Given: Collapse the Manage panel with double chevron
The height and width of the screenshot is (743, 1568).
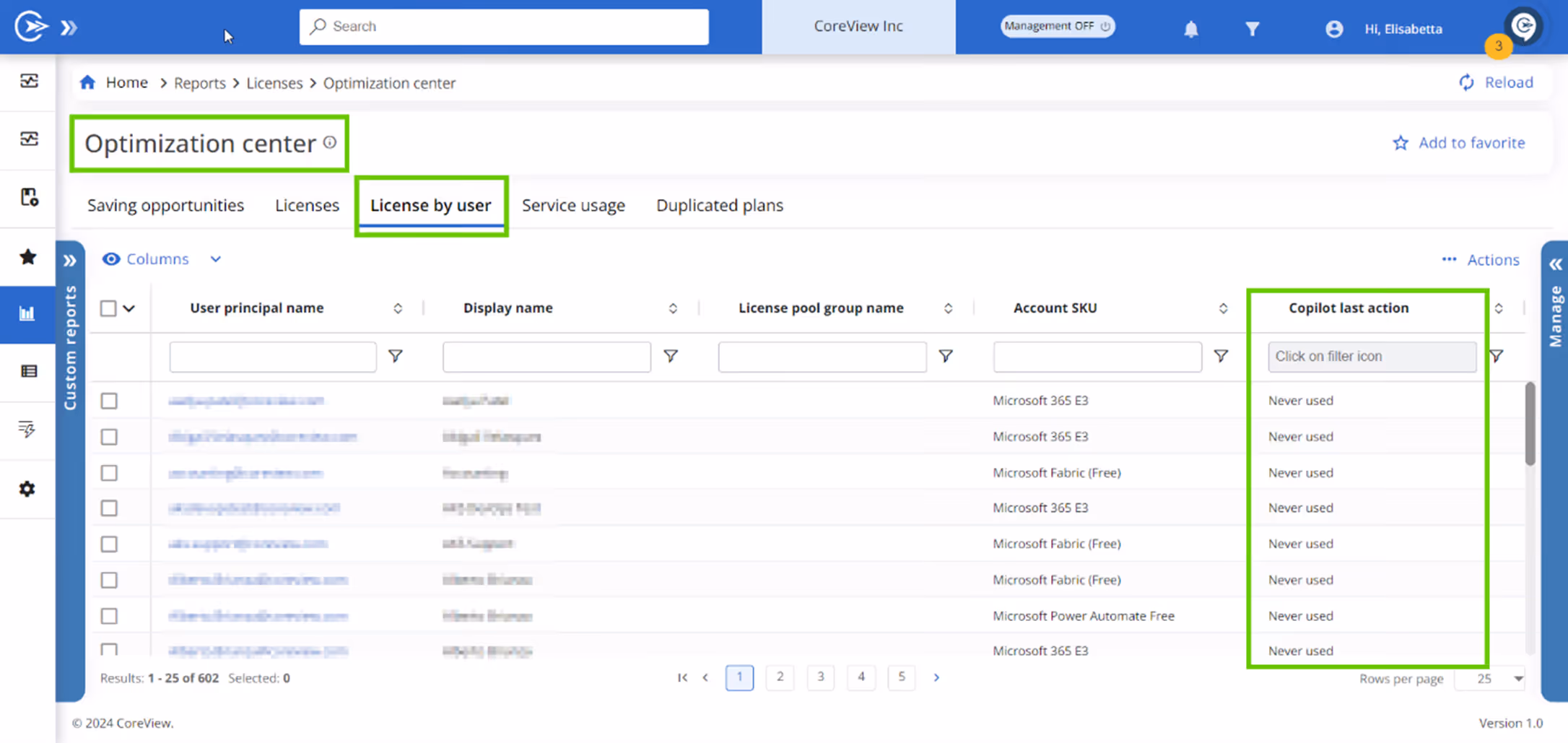Looking at the screenshot, I should click(x=1555, y=264).
